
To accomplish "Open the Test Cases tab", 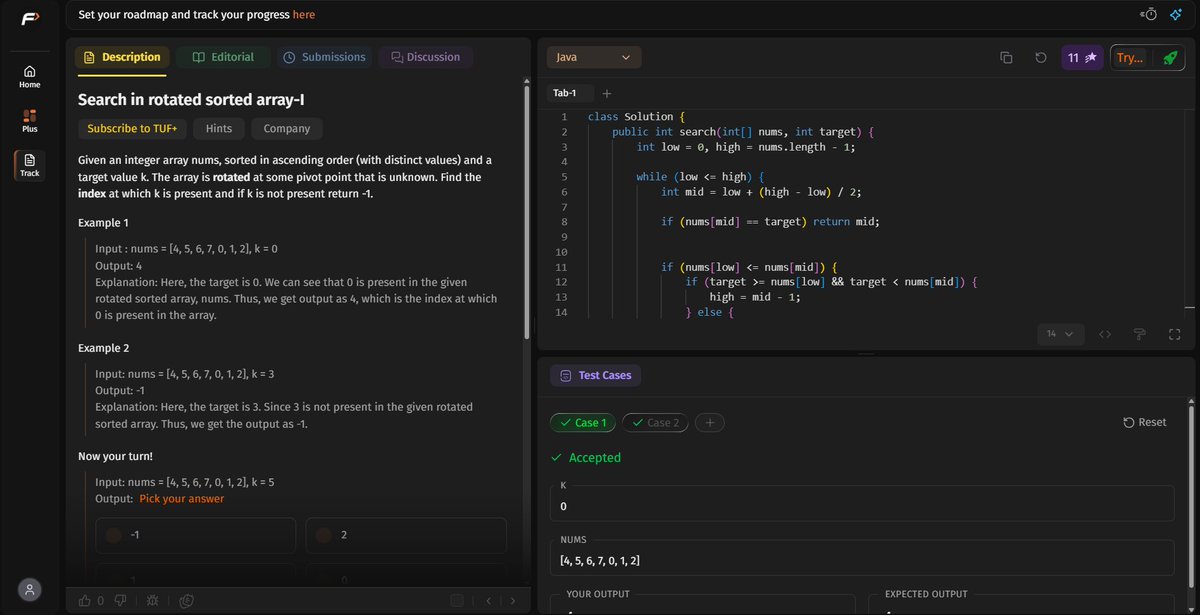I will (x=597, y=375).
